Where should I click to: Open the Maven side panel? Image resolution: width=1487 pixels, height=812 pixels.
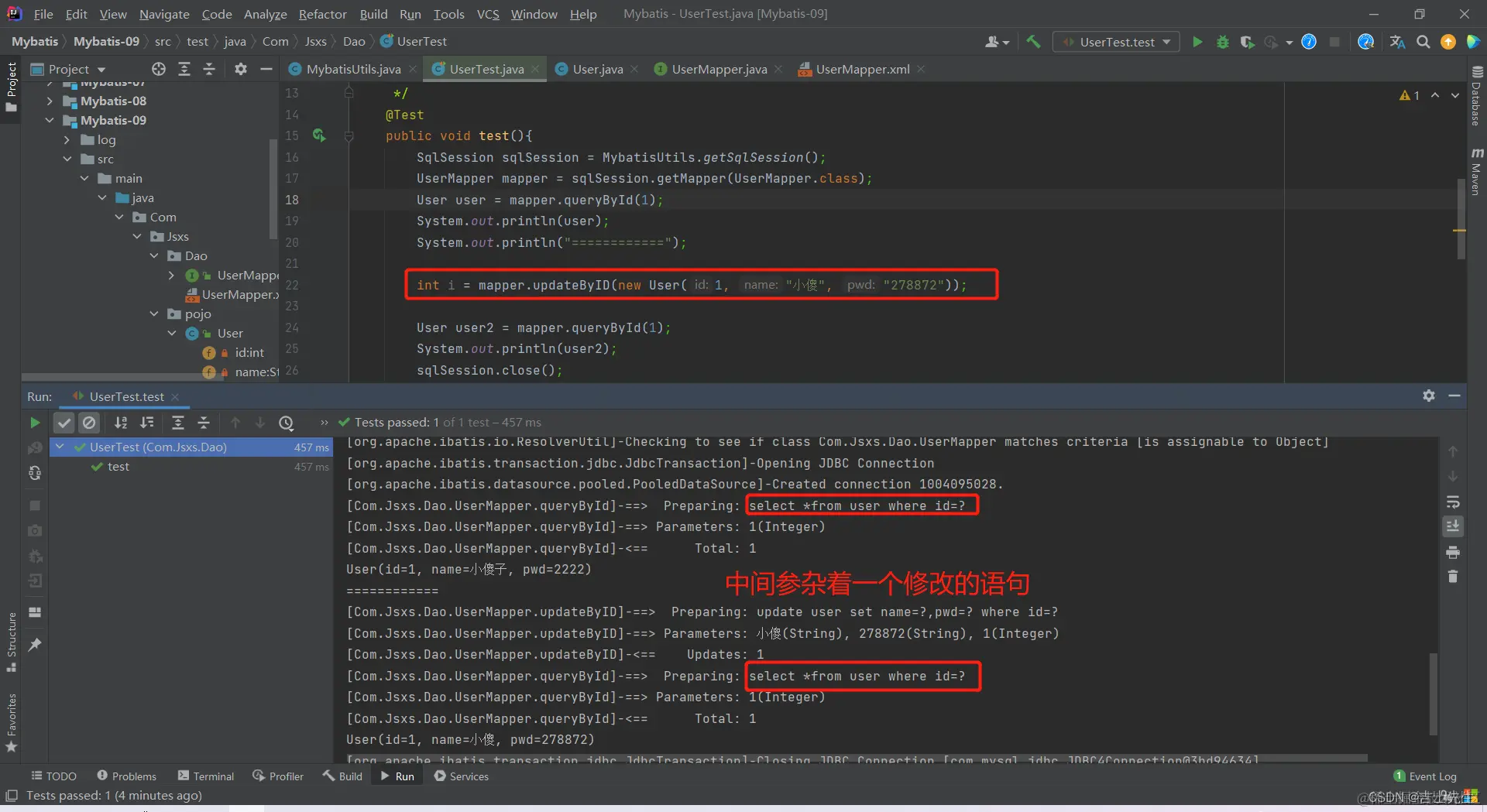(1476, 172)
